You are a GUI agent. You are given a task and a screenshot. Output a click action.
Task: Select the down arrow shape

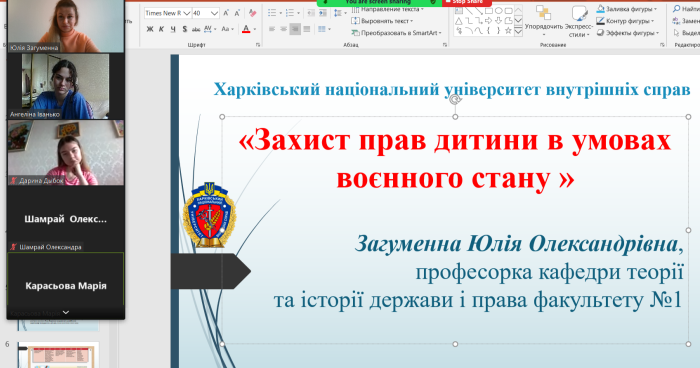(x=499, y=21)
